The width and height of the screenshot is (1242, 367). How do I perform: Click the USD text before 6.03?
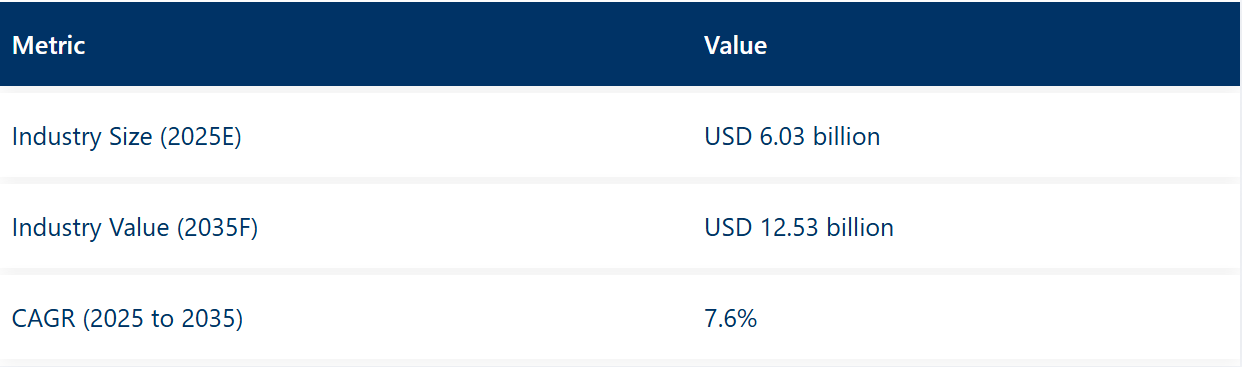728,136
